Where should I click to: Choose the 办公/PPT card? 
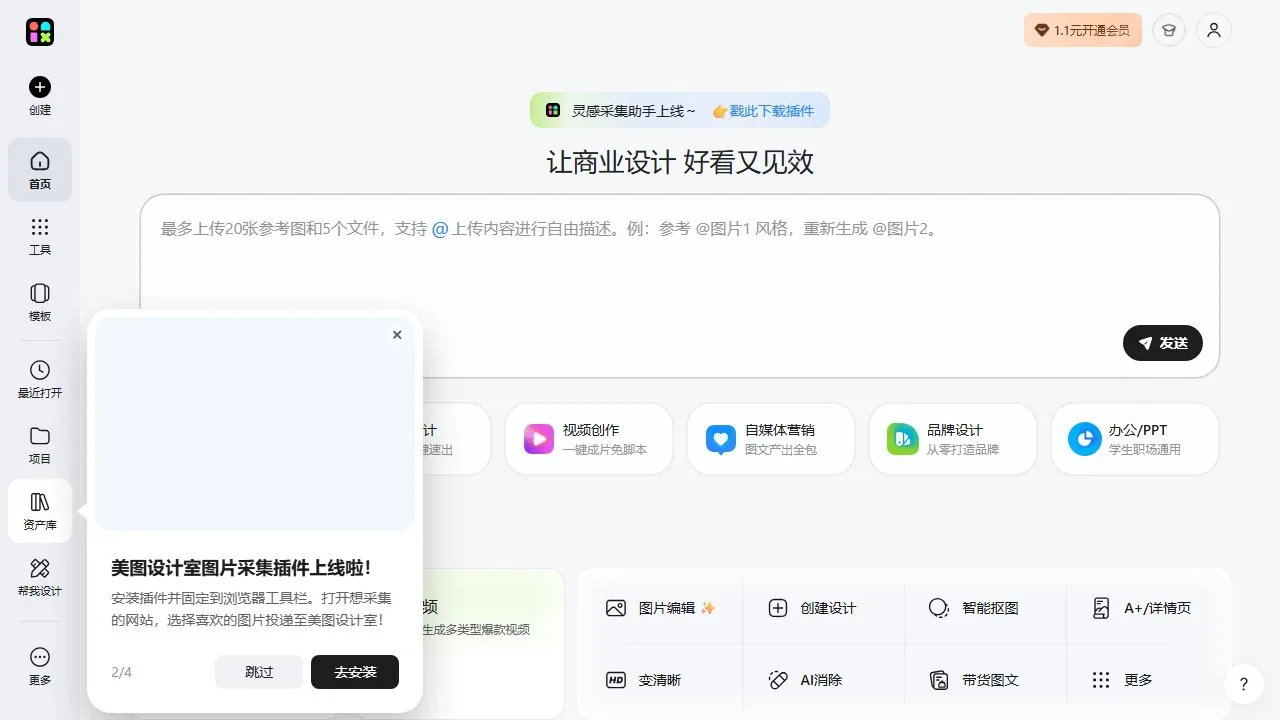[x=1135, y=439]
